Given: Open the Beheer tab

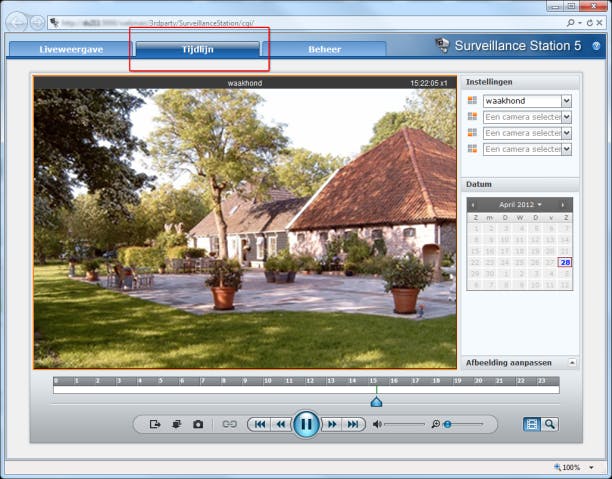Looking at the screenshot, I should pos(324,50).
